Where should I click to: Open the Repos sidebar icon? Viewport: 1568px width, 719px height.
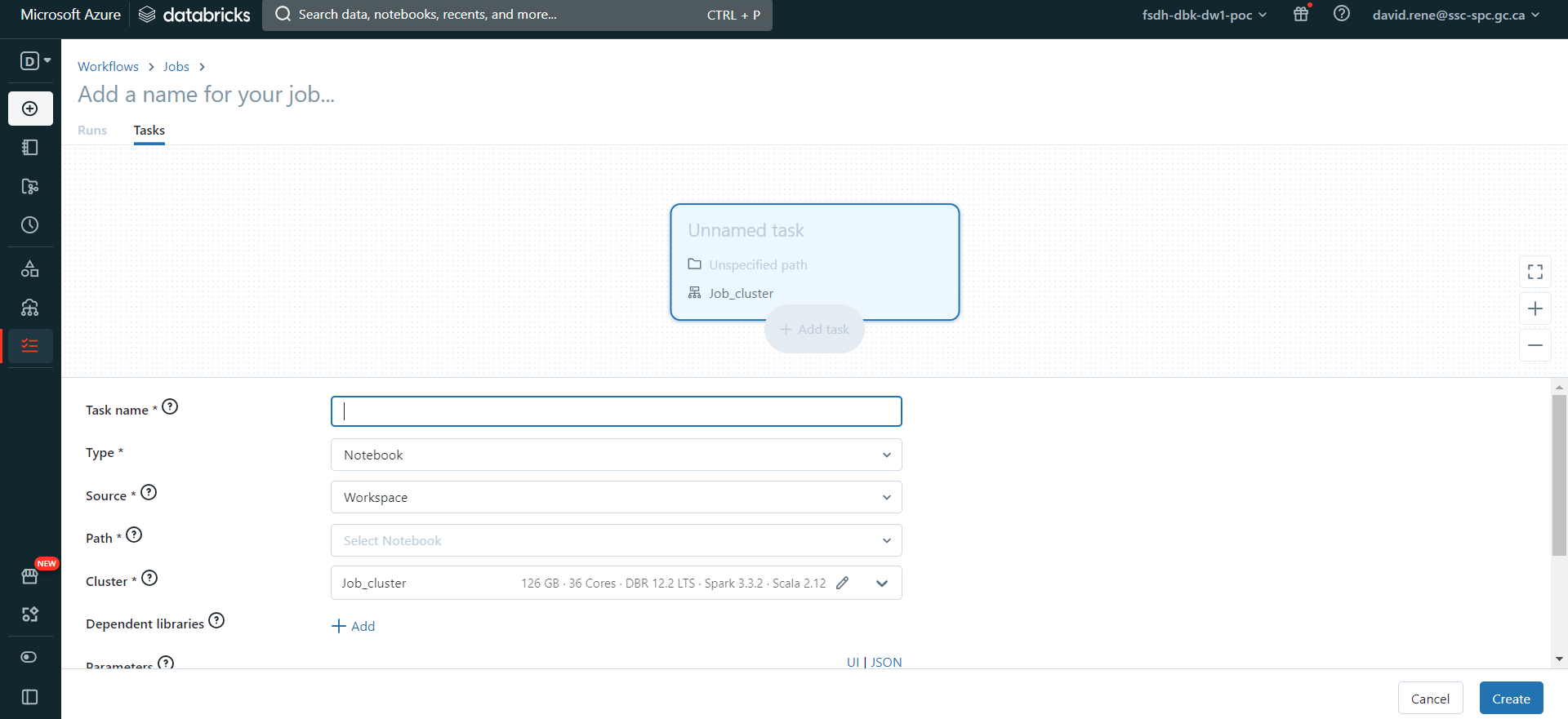(x=30, y=187)
